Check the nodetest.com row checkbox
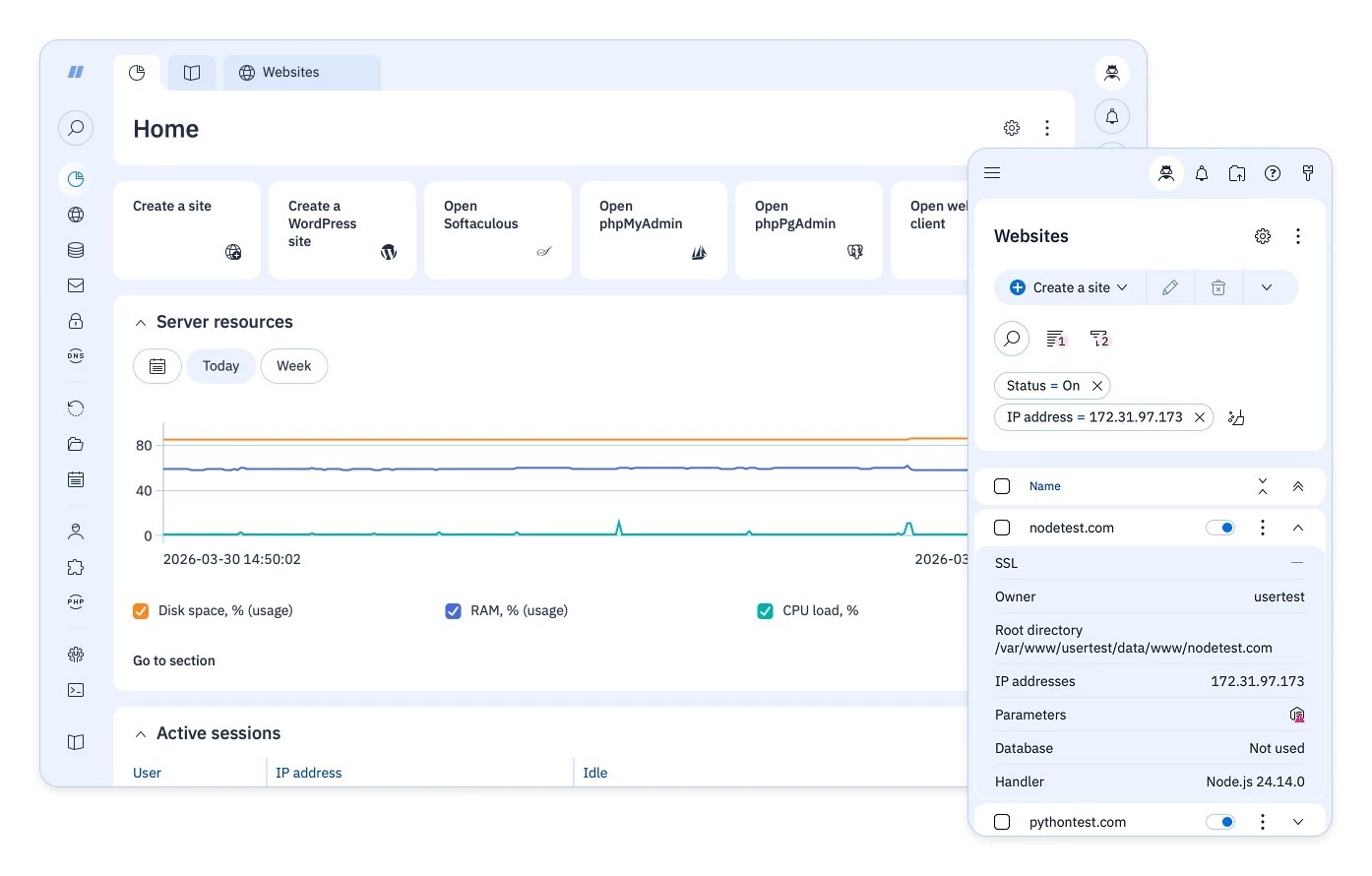 click(x=1002, y=528)
